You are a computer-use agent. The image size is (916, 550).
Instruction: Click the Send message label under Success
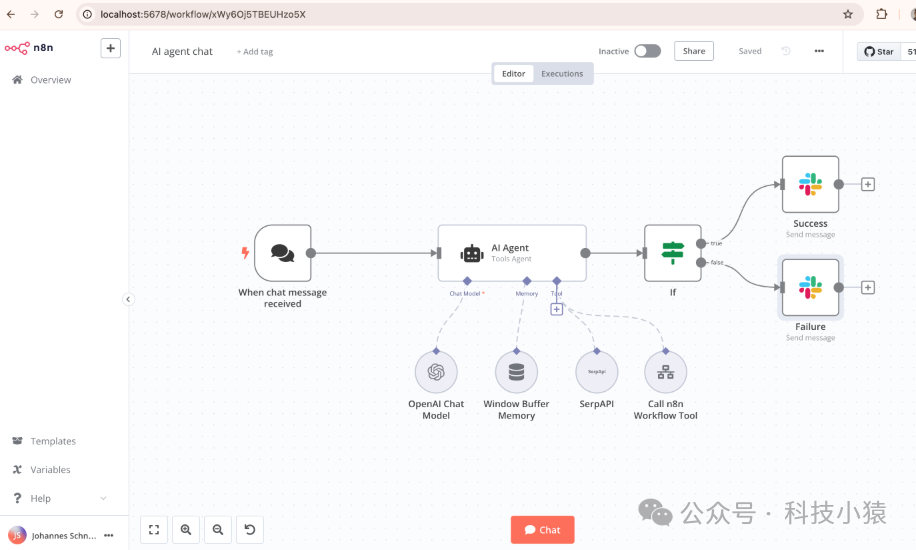(810, 234)
